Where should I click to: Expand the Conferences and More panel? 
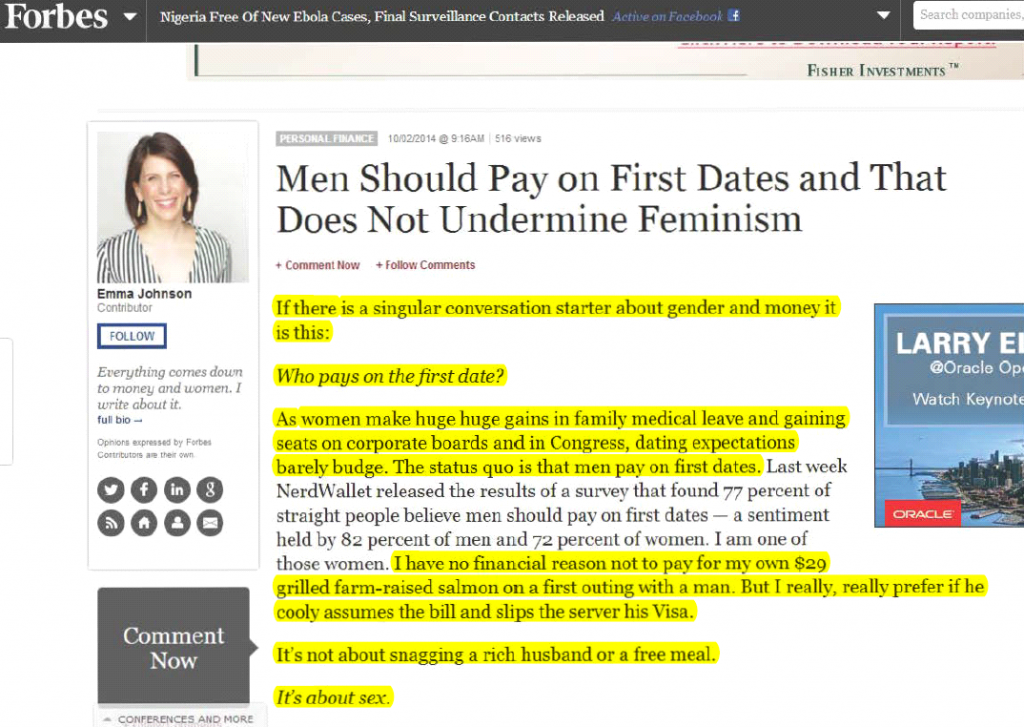pos(176,718)
